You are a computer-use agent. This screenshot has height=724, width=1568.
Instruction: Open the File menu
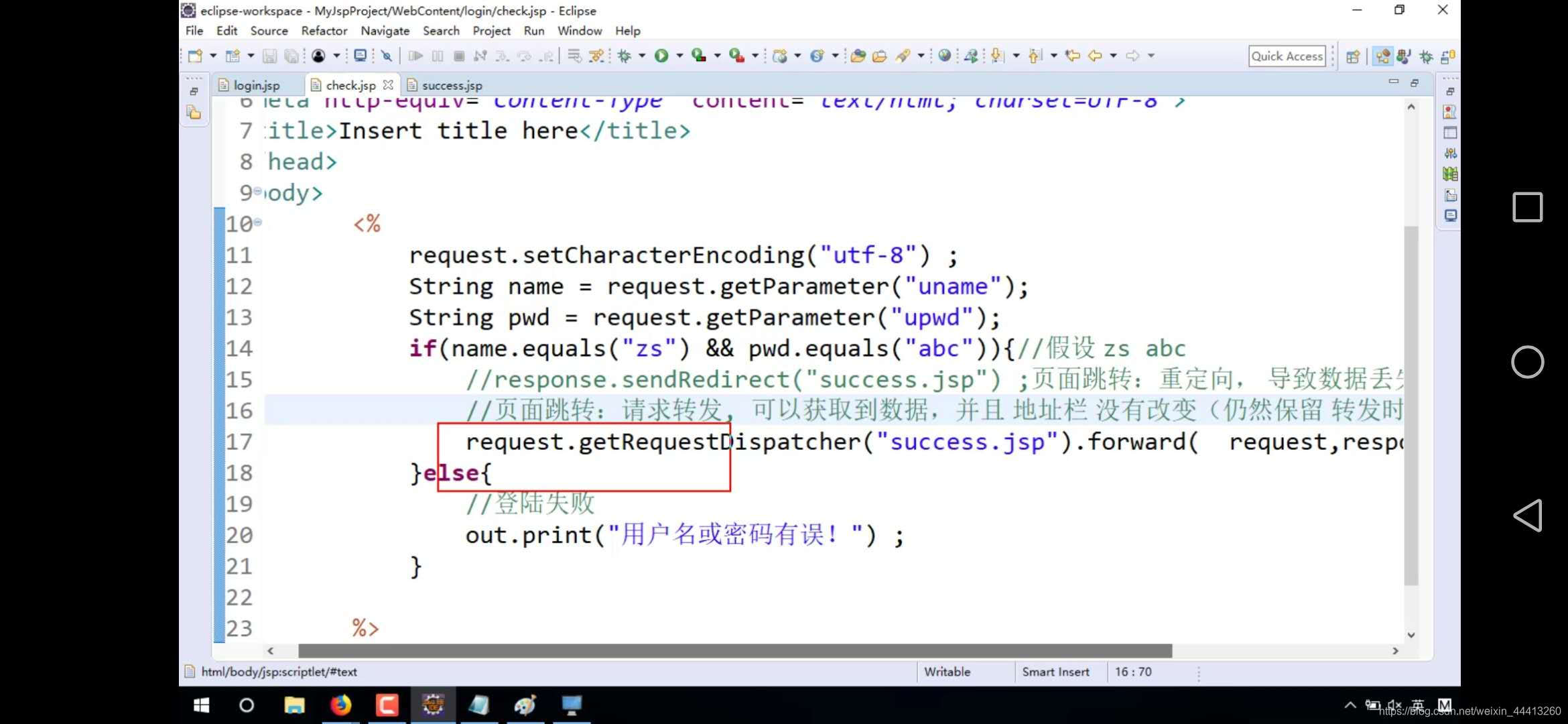pos(194,31)
